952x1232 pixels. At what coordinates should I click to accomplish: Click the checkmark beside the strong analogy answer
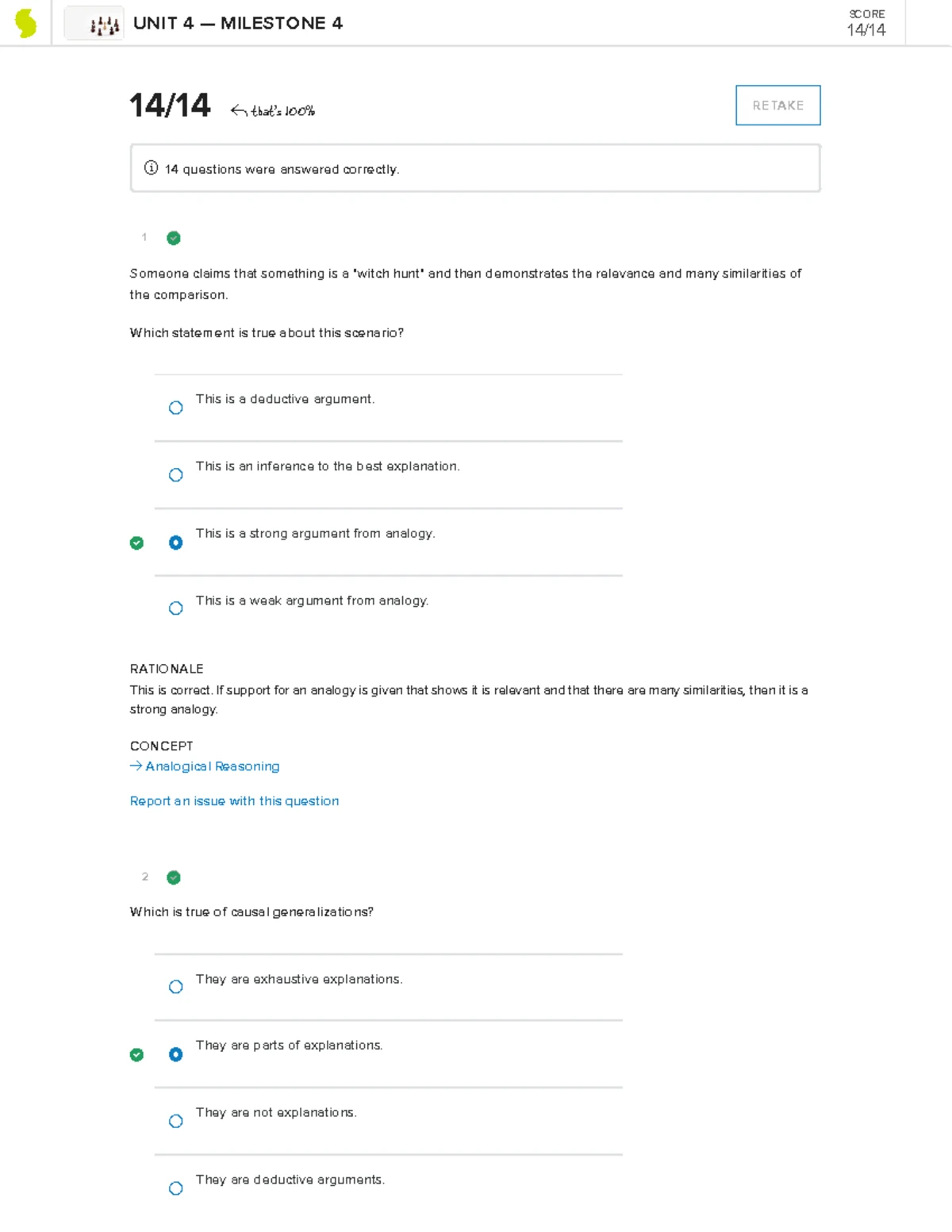(x=136, y=543)
